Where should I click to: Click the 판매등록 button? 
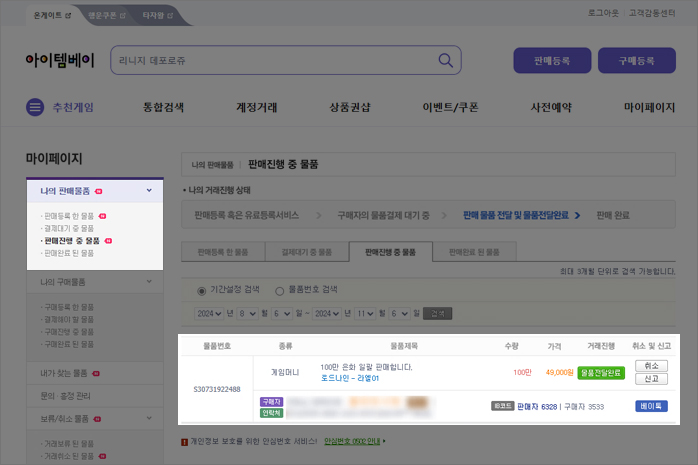click(552, 61)
